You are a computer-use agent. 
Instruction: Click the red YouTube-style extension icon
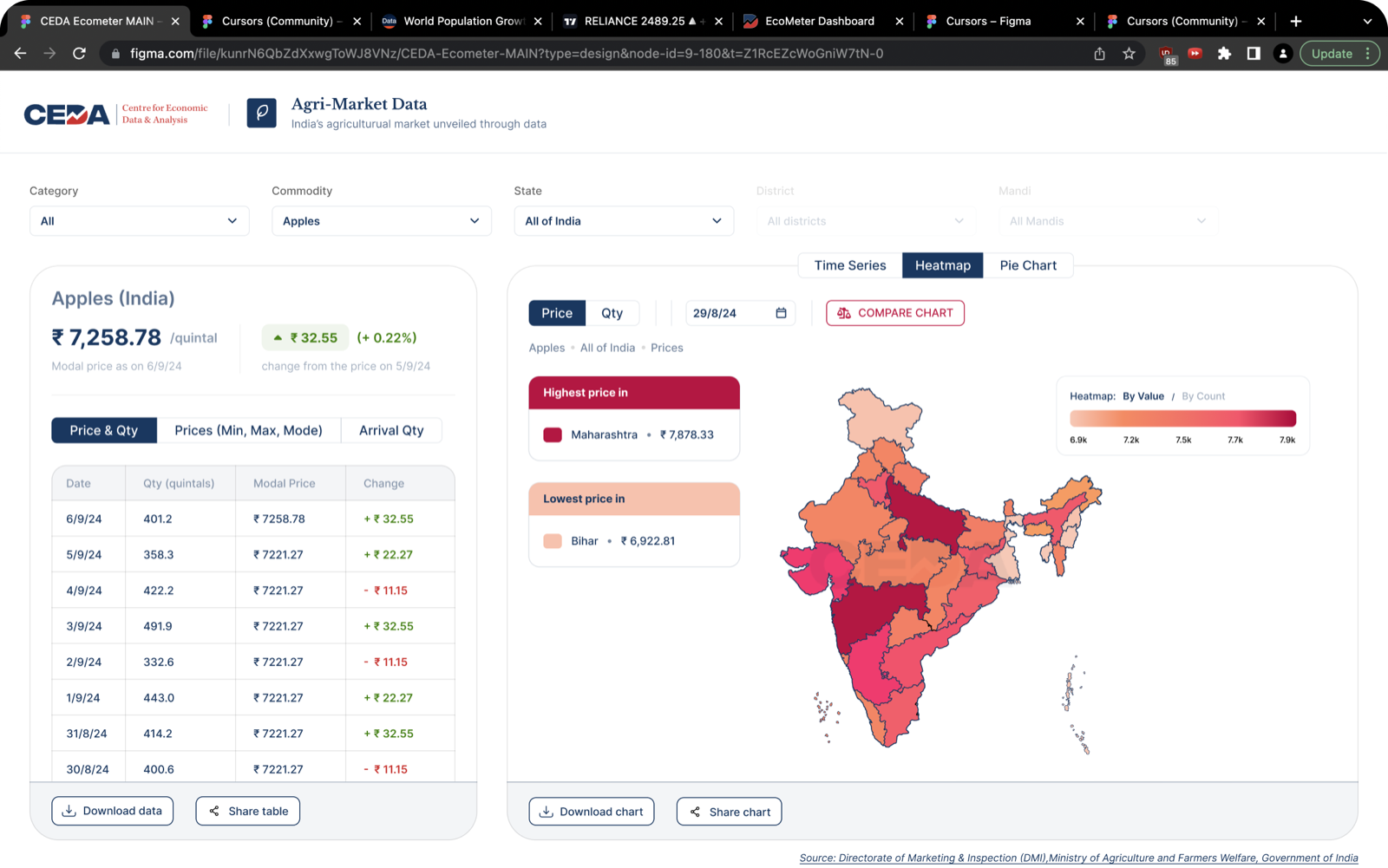pyautogui.click(x=1195, y=54)
